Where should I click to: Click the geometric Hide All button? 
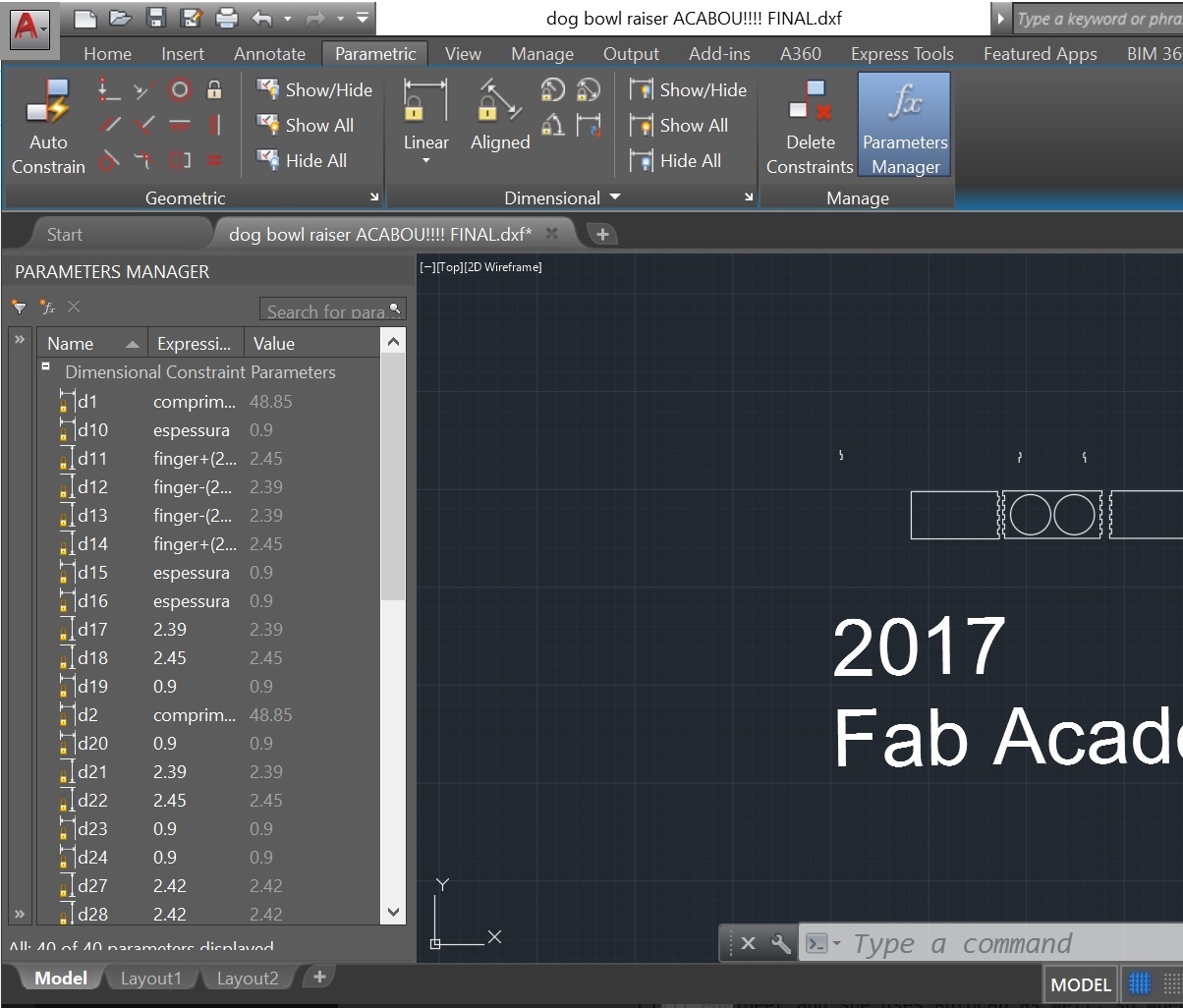pos(303,160)
